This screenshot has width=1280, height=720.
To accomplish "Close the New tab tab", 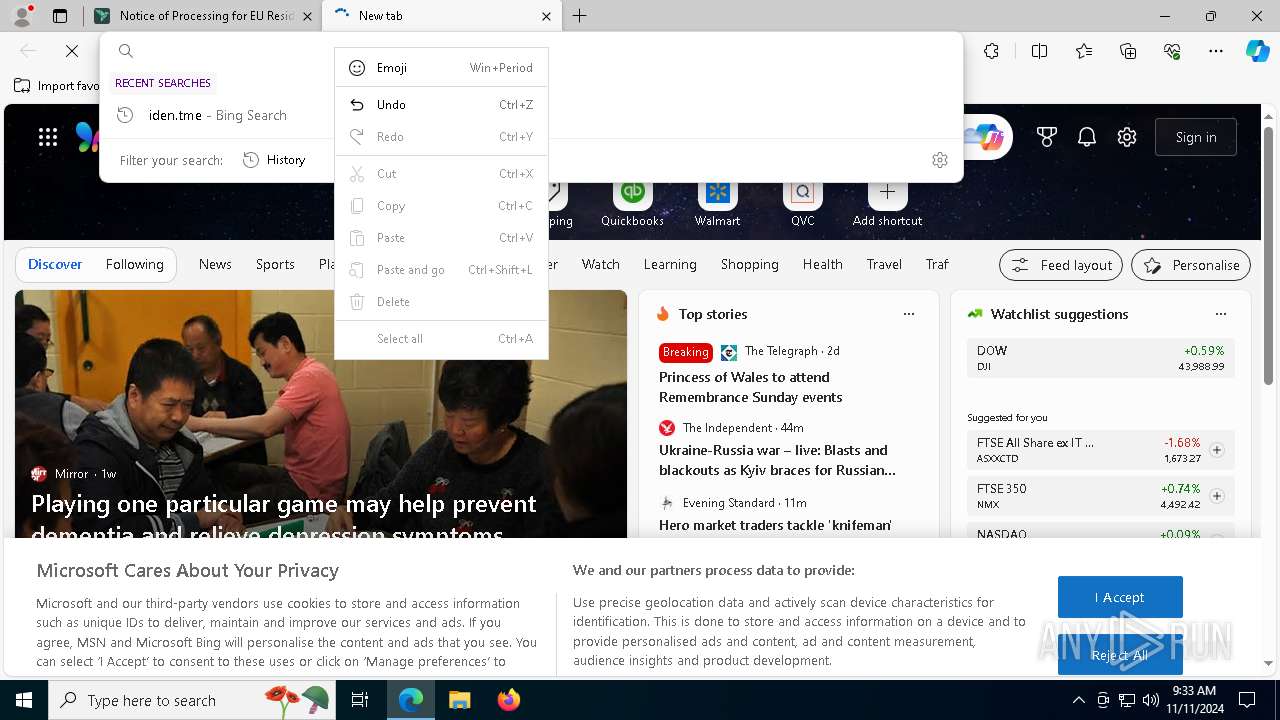I will coord(546,16).
